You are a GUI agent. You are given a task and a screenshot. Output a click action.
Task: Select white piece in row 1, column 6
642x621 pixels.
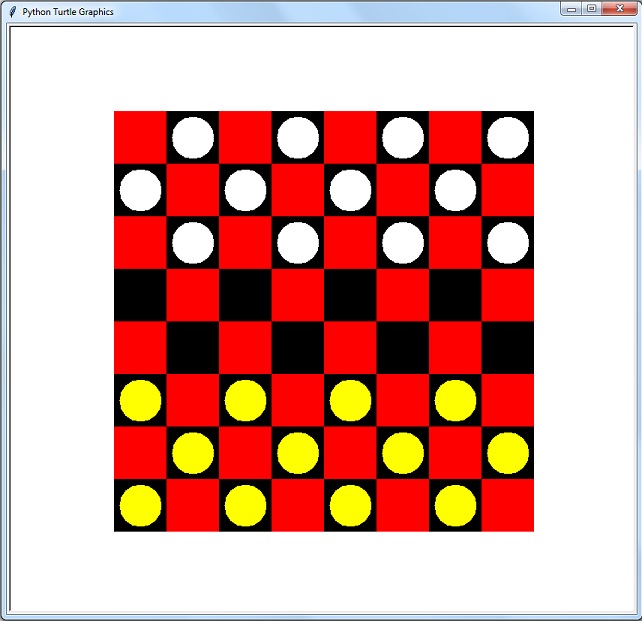[x=403, y=138]
